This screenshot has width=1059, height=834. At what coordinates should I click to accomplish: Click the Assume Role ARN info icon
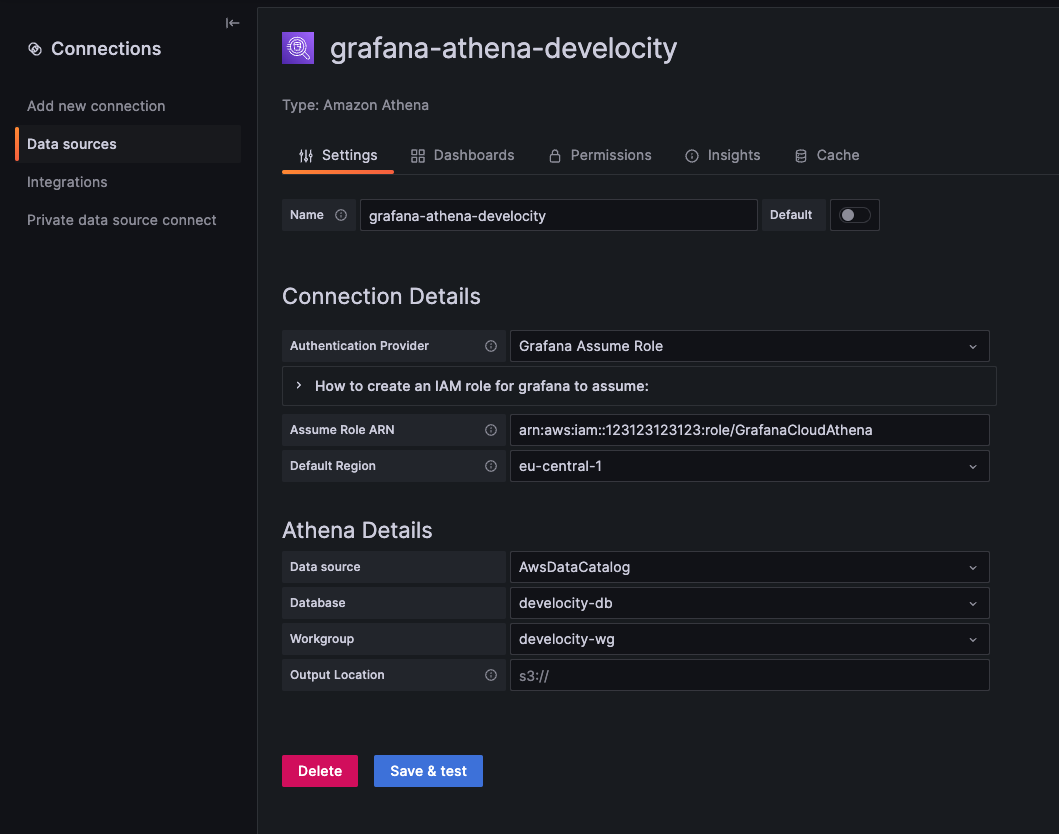pyautogui.click(x=490, y=430)
